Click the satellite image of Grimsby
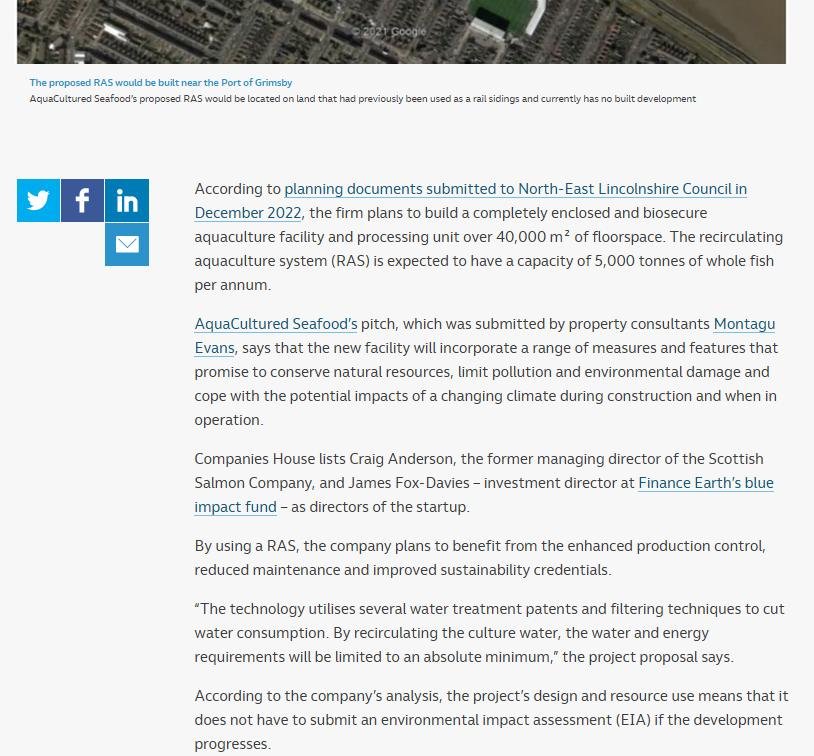 pos(250,30)
